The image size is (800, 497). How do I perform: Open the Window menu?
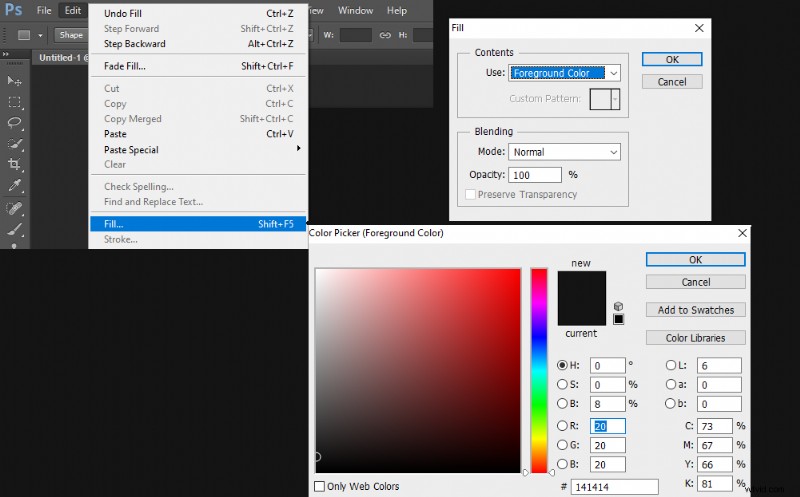(356, 10)
